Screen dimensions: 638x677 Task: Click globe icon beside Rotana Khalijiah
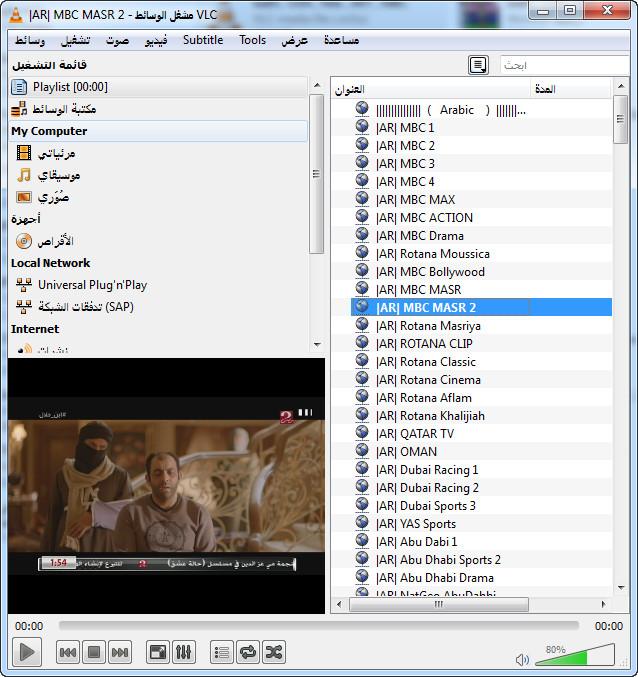[x=362, y=414]
